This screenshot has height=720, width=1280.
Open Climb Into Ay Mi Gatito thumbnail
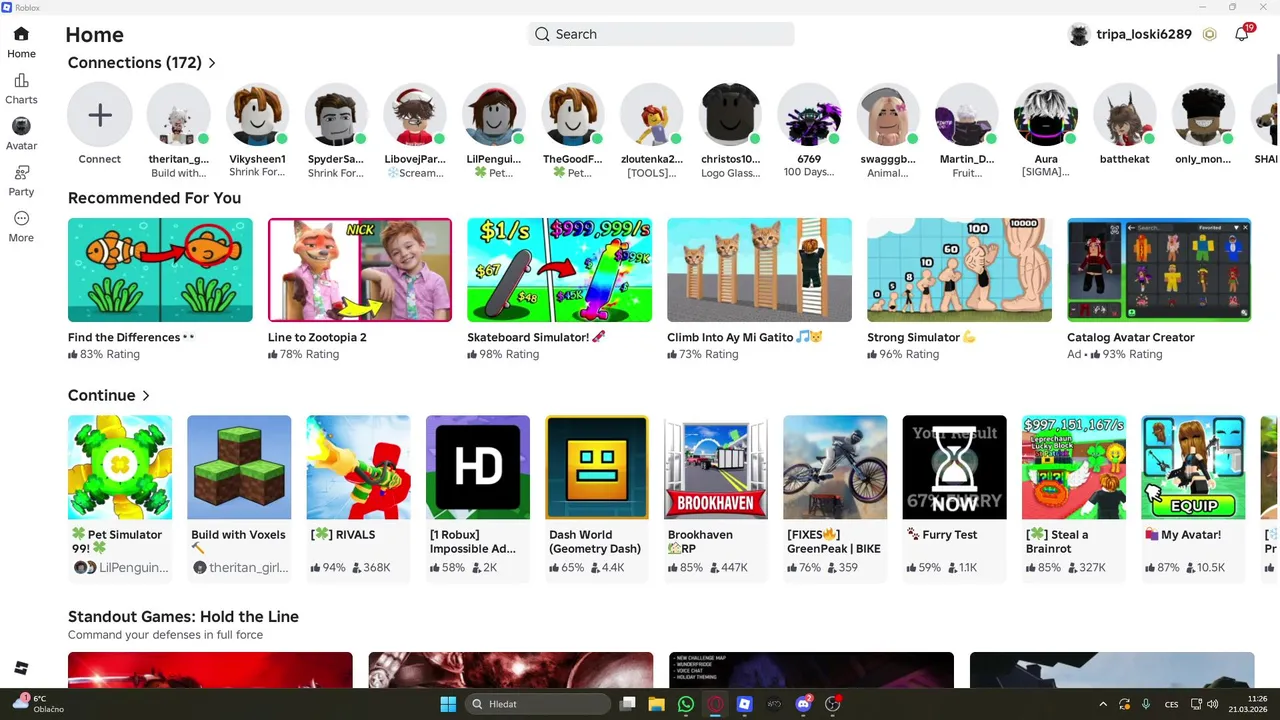(x=760, y=270)
